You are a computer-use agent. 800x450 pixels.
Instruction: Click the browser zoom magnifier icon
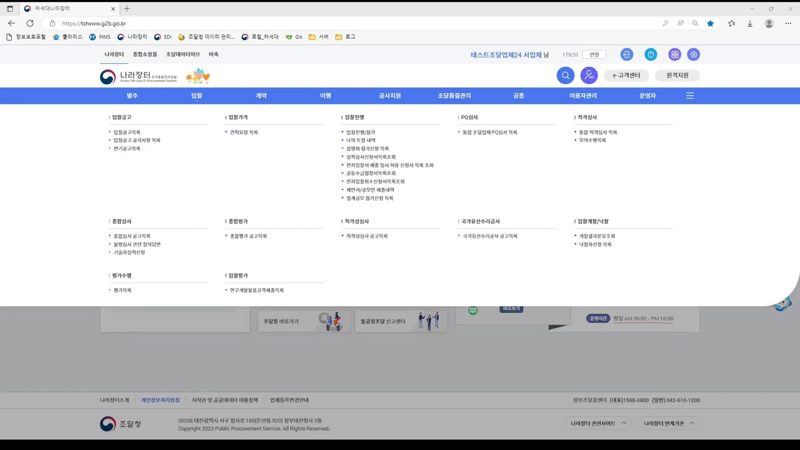(x=695, y=23)
